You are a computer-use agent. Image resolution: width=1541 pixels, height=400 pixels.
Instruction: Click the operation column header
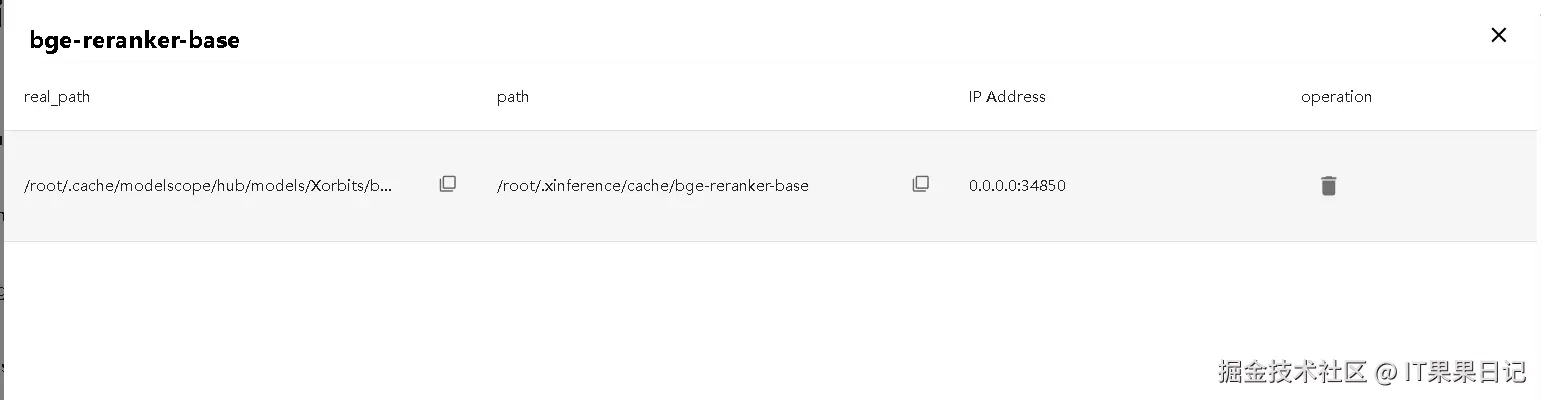pyautogui.click(x=1336, y=97)
